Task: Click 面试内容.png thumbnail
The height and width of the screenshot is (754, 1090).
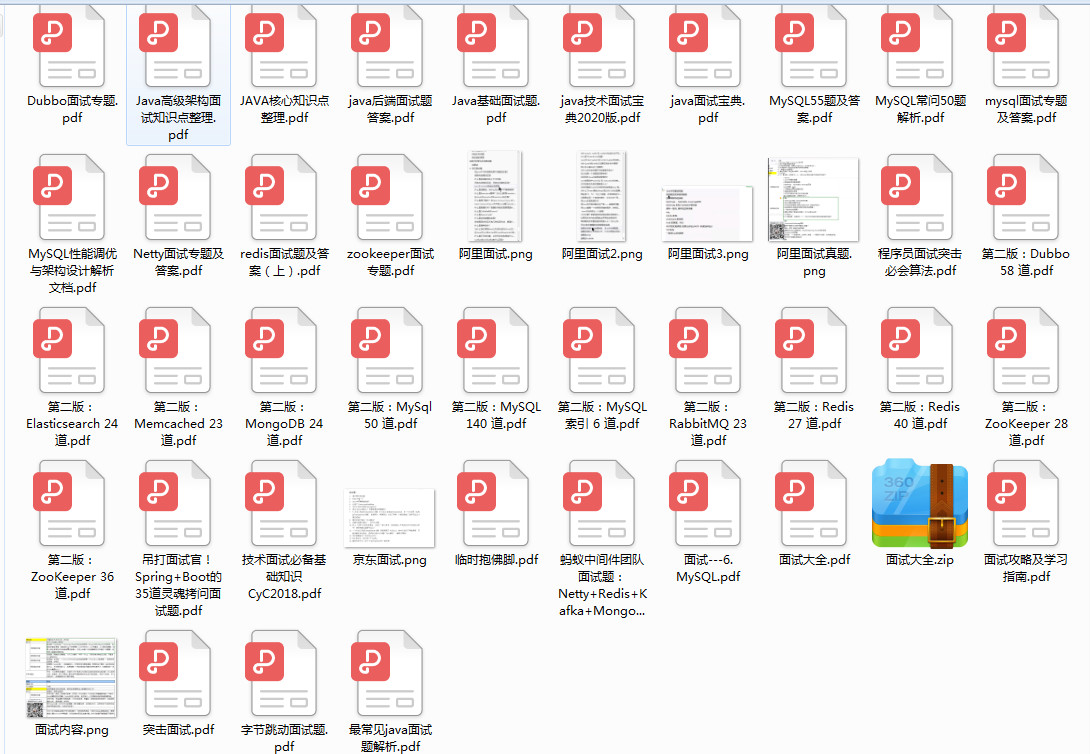Action: 72,678
